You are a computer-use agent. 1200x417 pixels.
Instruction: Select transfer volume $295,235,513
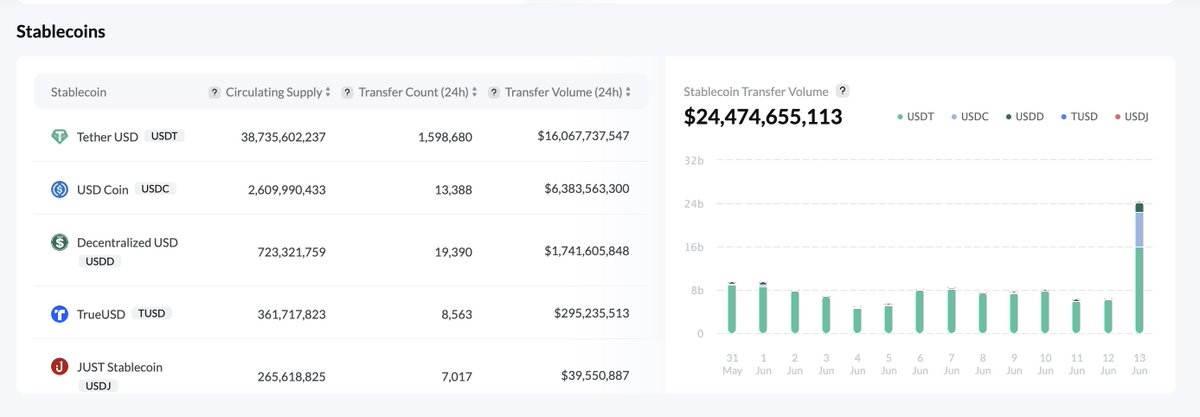[591, 313]
